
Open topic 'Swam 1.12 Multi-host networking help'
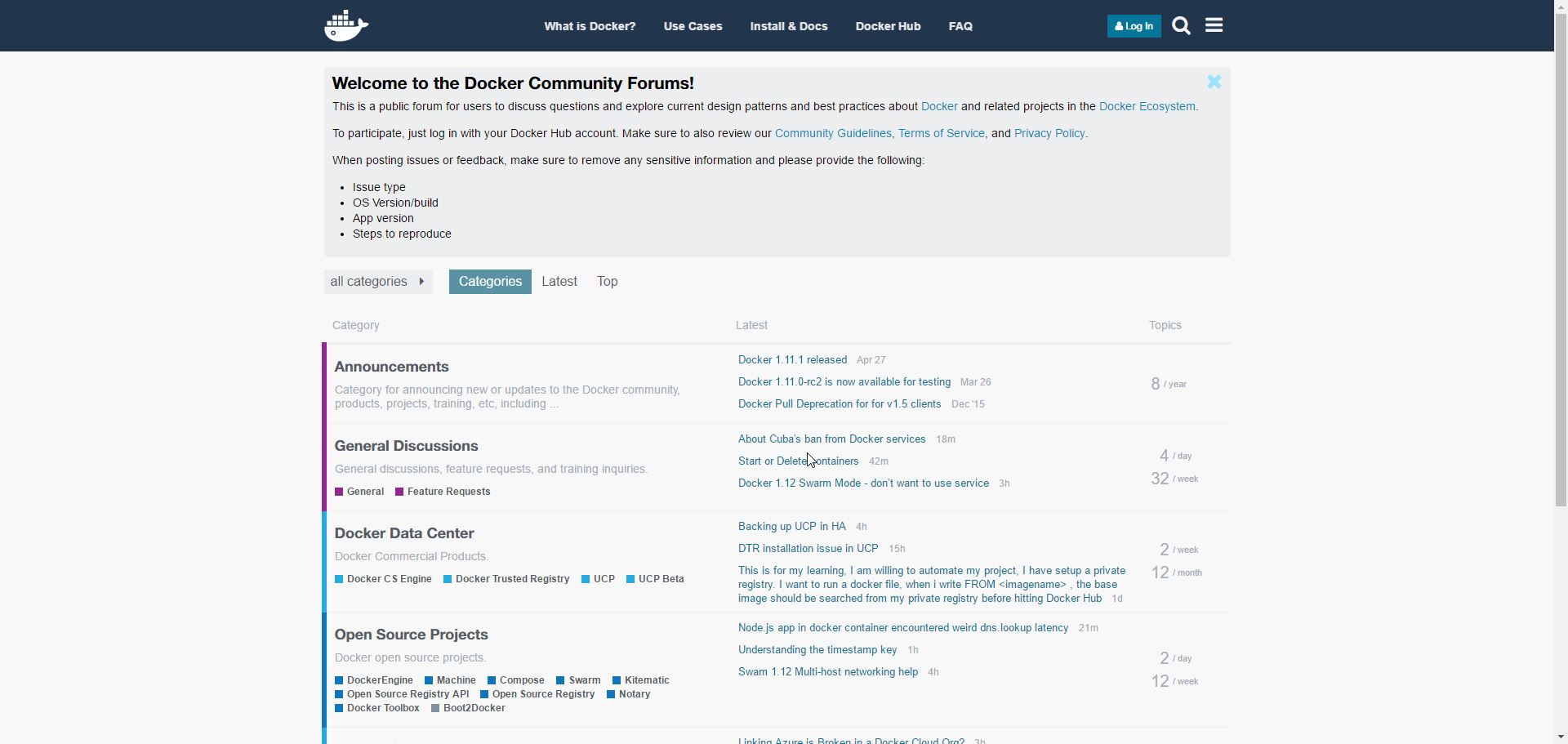click(828, 672)
